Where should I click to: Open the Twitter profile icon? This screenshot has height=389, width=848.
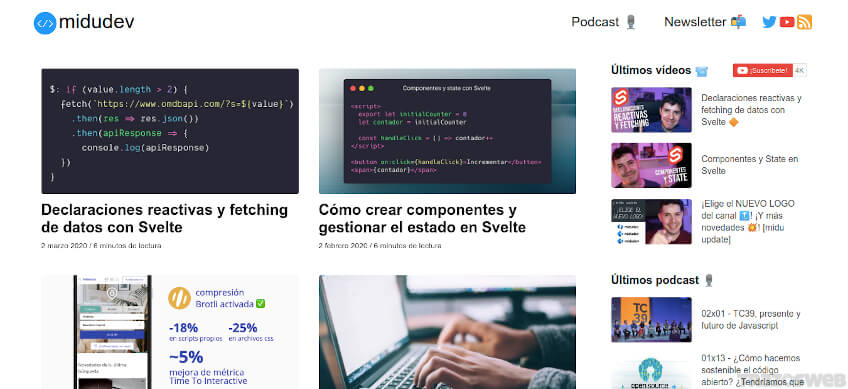click(769, 22)
